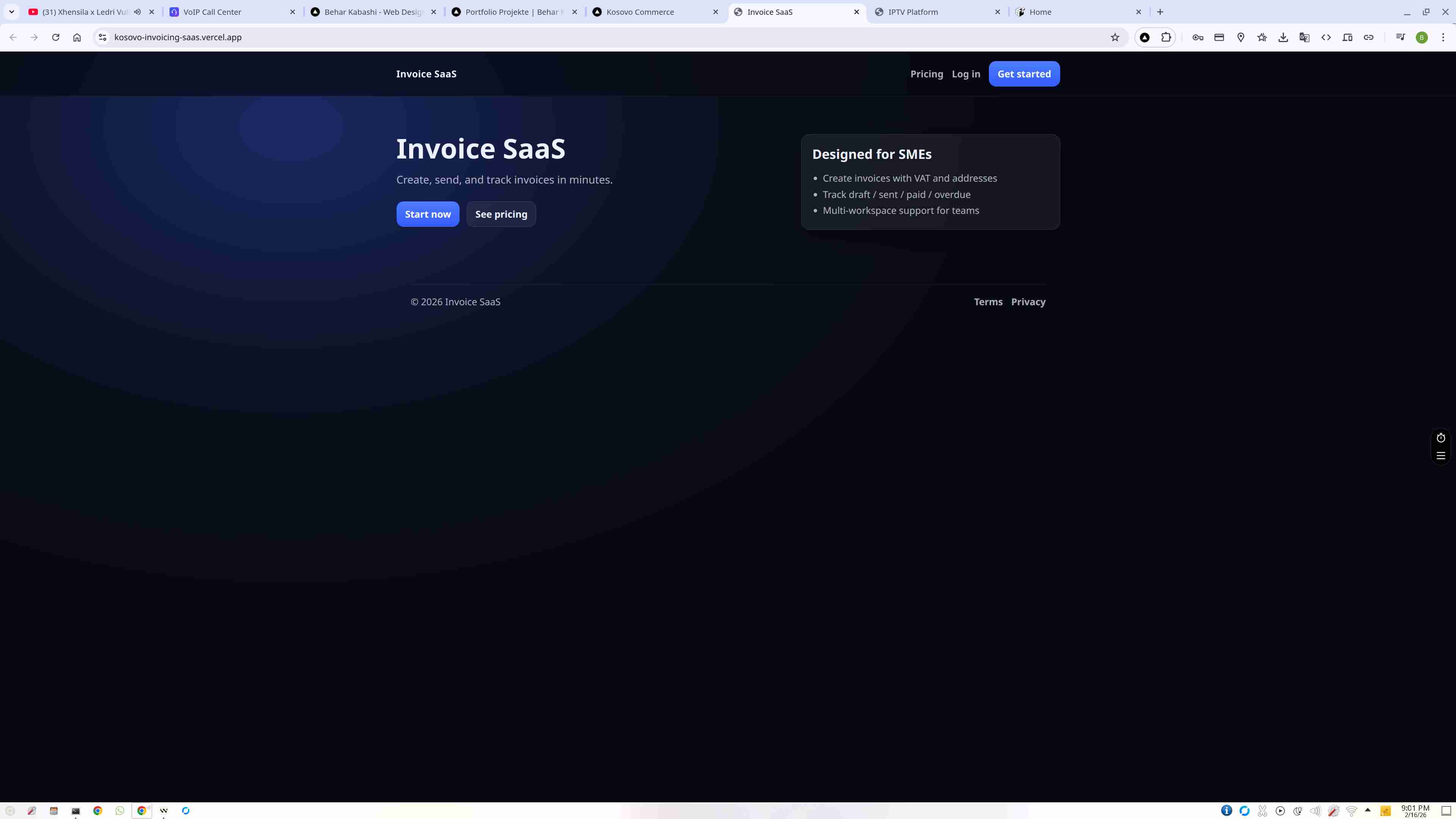Open the volume speaker tray icon
The image size is (1456, 819).
point(1315,811)
